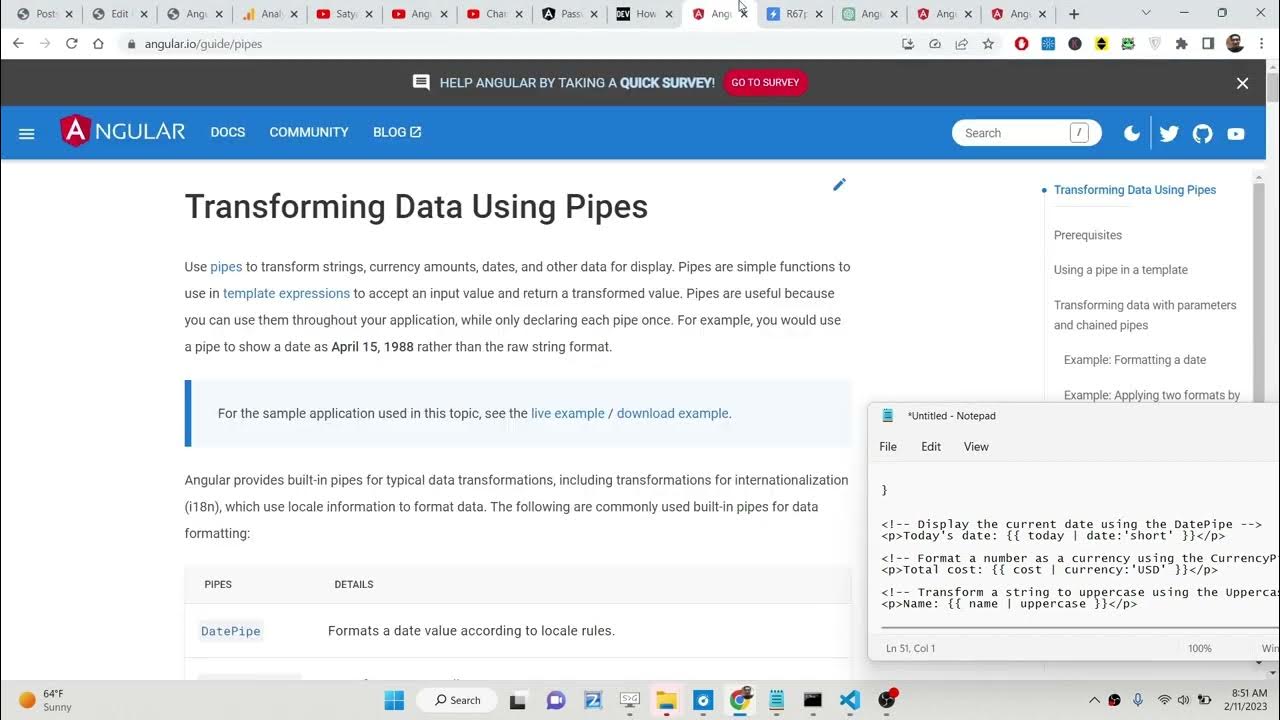Open Angular's GitHub repository icon
The height and width of the screenshot is (720, 1280).
click(x=1203, y=133)
